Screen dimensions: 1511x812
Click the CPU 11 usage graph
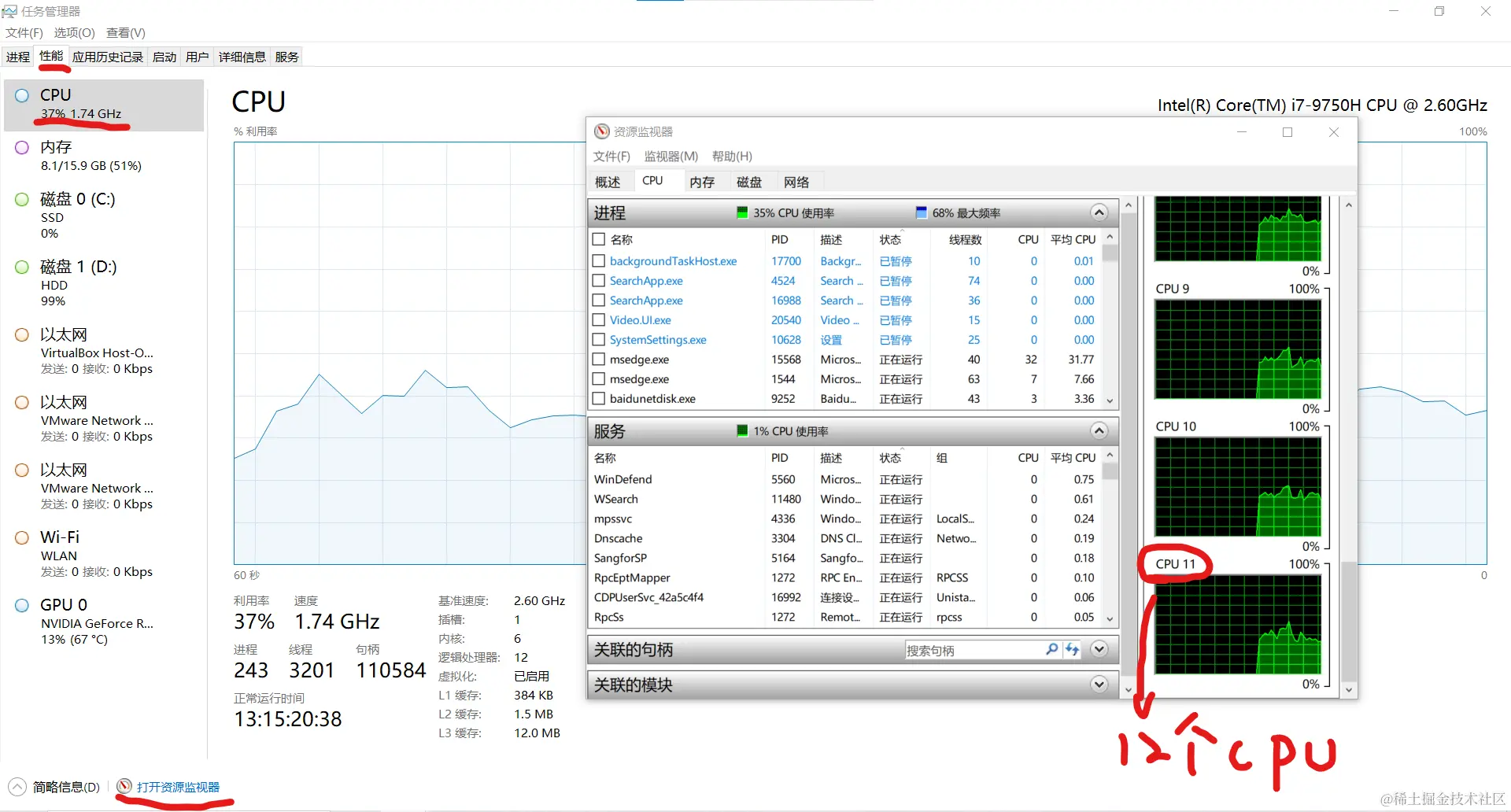pos(1237,624)
